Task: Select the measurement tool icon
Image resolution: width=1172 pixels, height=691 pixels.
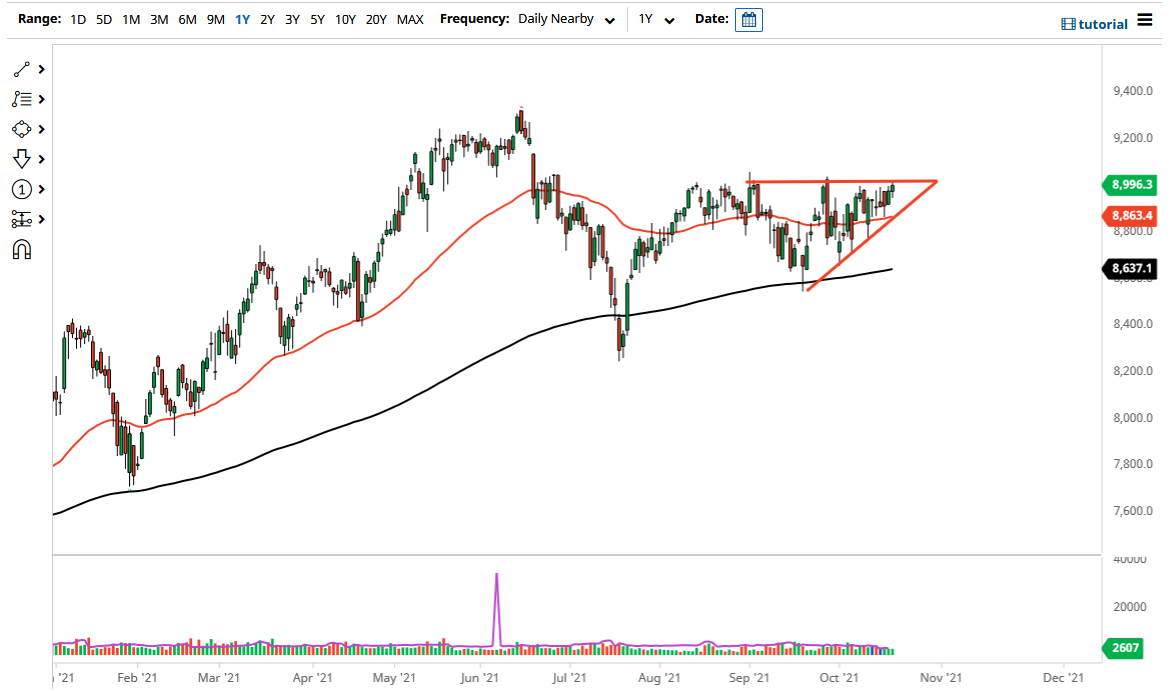Action: (21, 219)
